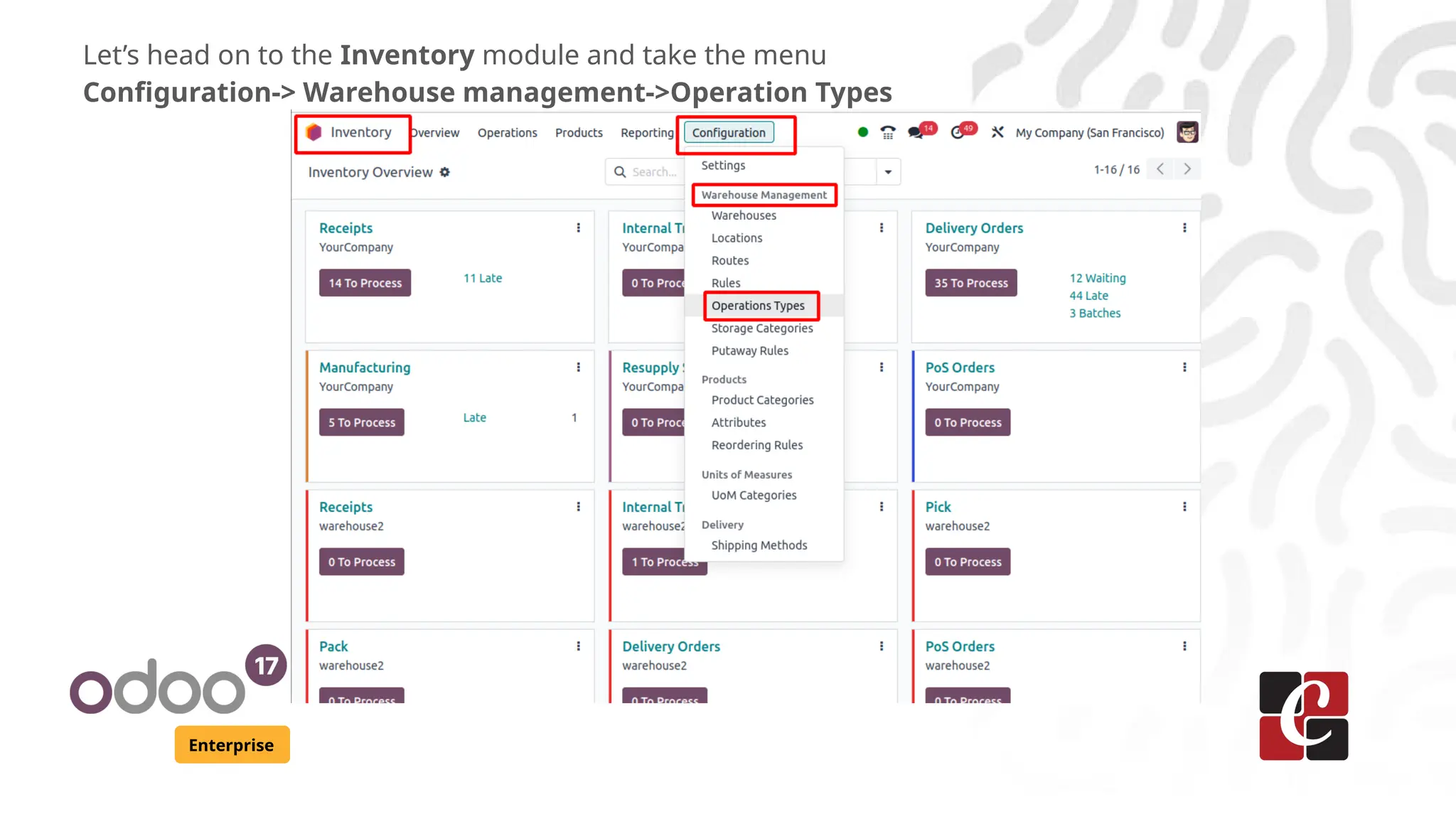Image resolution: width=1456 pixels, height=819 pixels.
Task: Select Attributes menu entry
Action: coord(739,422)
